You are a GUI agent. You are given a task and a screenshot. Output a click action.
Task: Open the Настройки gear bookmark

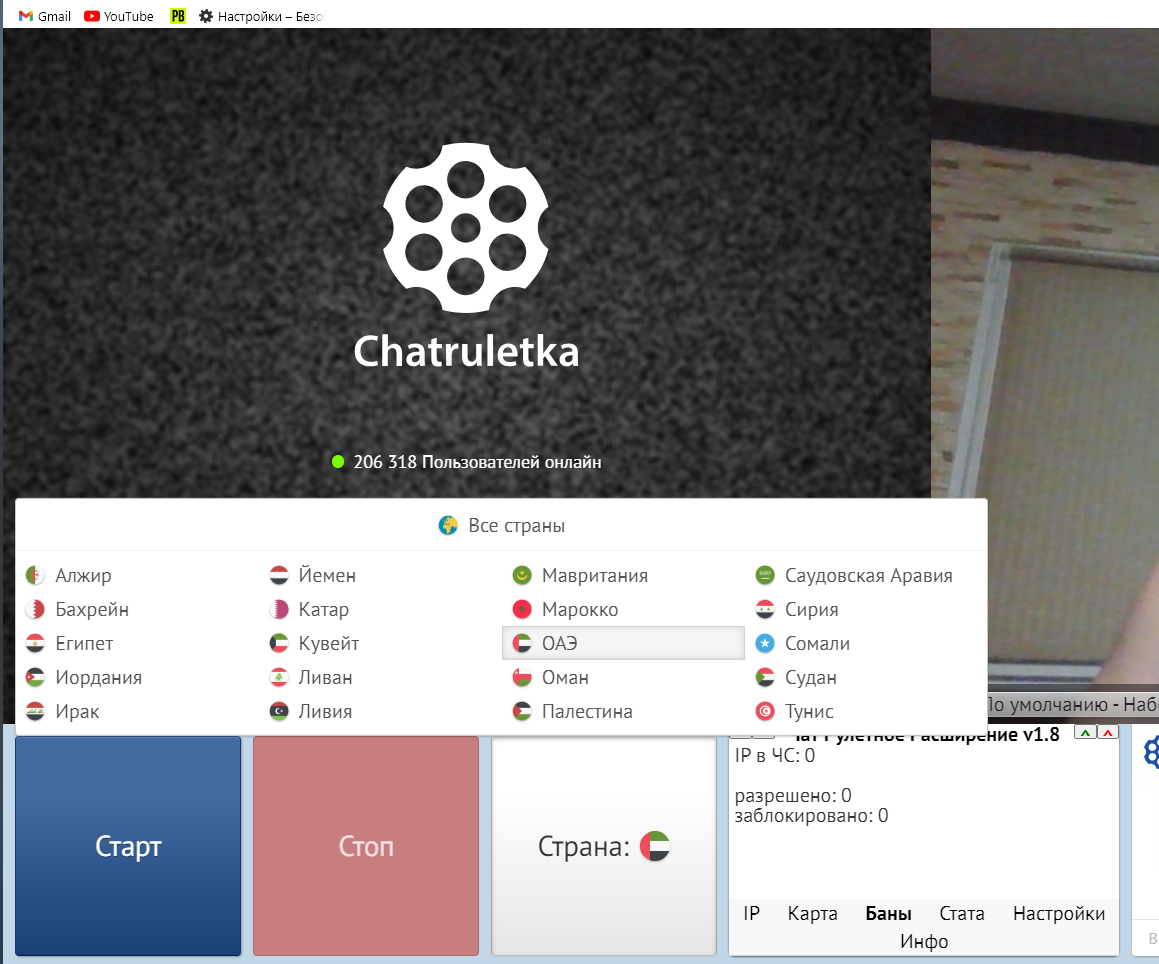click(261, 16)
